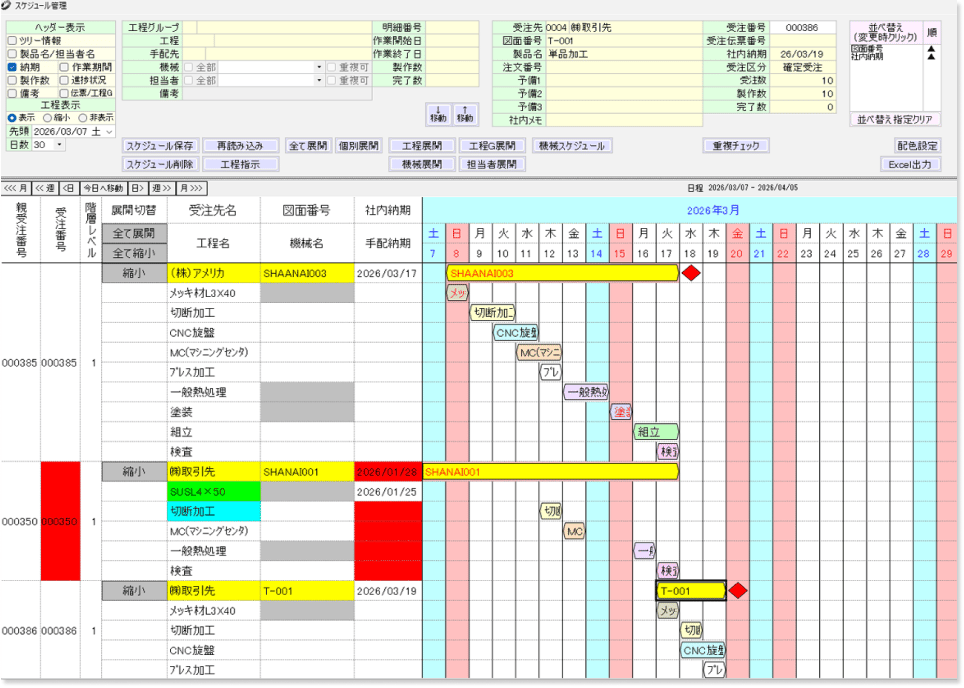964x688 pixels.
Task: Select the yellow SHANAI001 Gantt bar
Action: tap(551, 472)
